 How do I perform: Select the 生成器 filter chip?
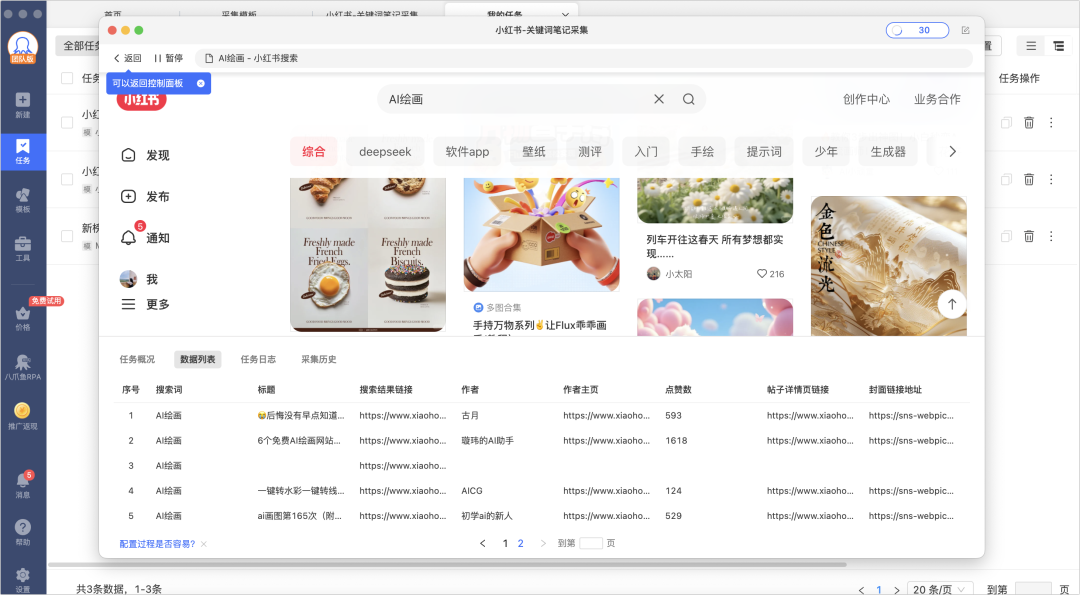[x=888, y=152]
